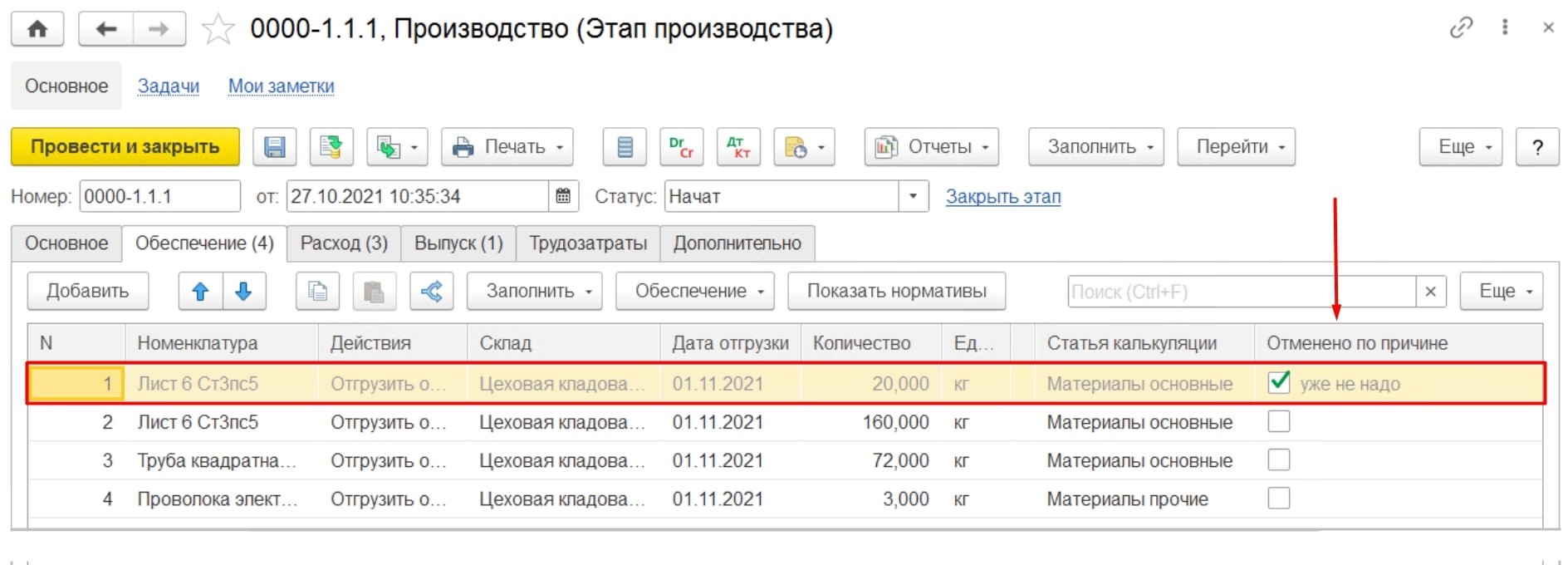Clear search with the X button

(x=1431, y=292)
